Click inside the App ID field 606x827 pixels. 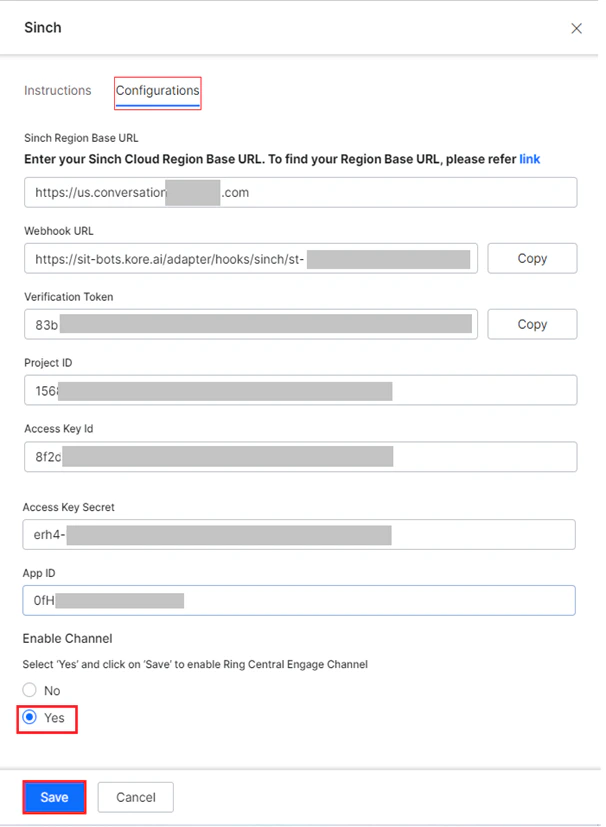(x=299, y=600)
